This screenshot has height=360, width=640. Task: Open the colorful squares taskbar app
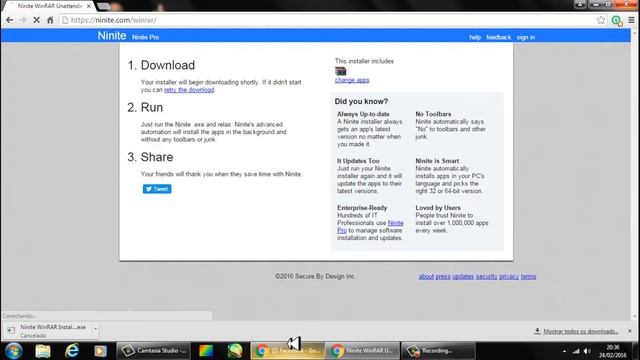206,351
